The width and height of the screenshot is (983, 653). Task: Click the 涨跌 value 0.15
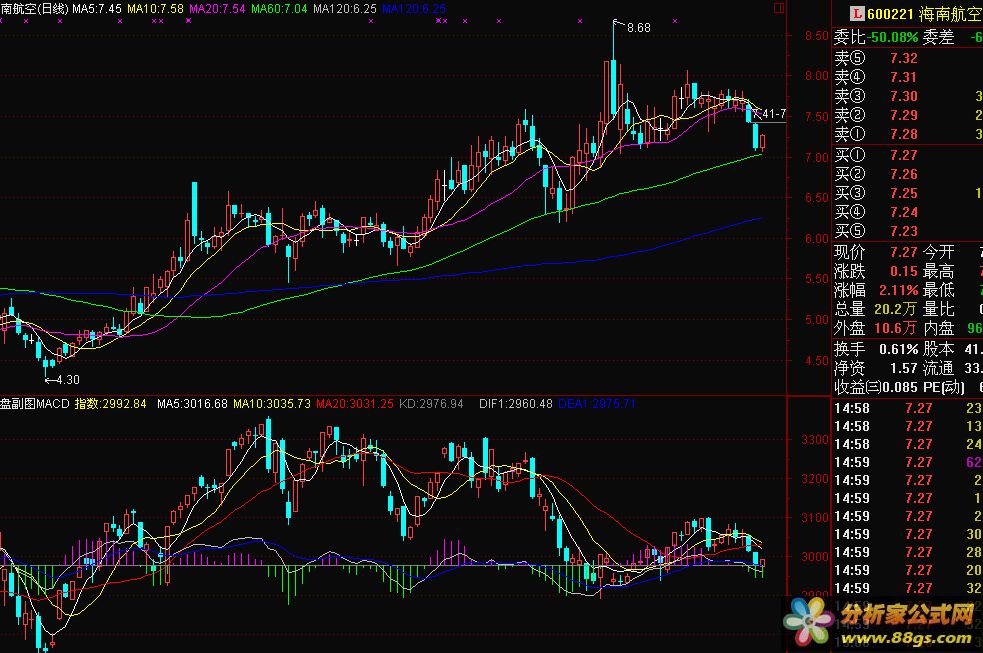(904, 271)
